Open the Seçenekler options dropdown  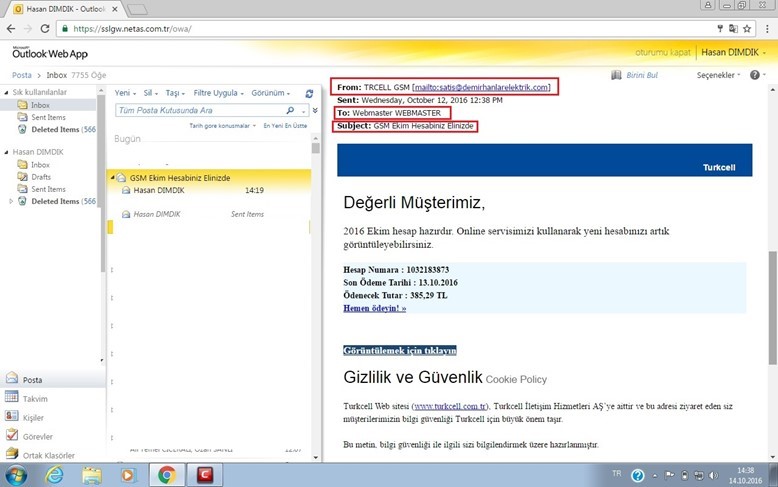pos(718,75)
